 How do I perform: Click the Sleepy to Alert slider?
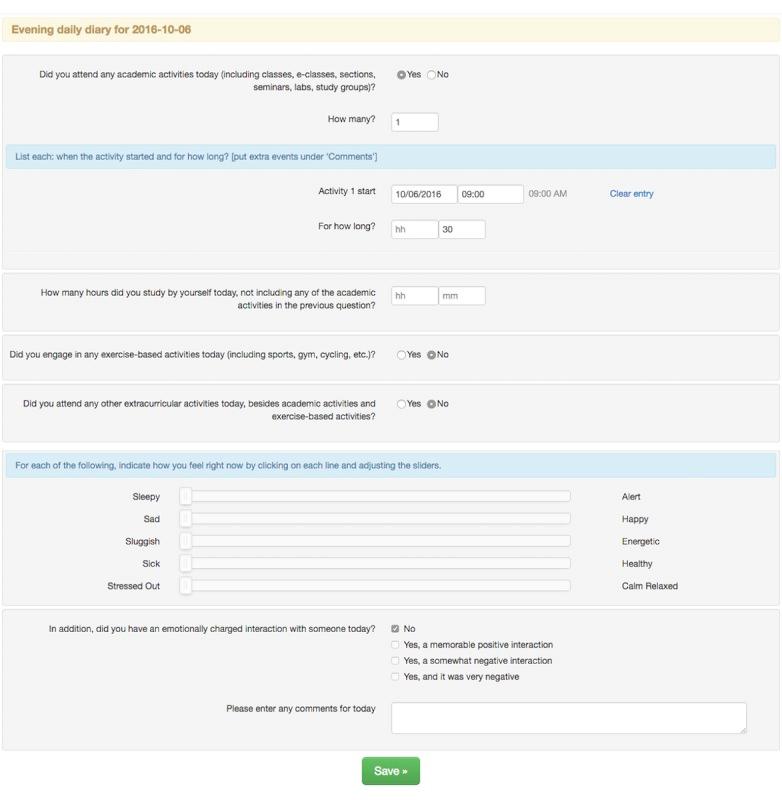[x=375, y=496]
